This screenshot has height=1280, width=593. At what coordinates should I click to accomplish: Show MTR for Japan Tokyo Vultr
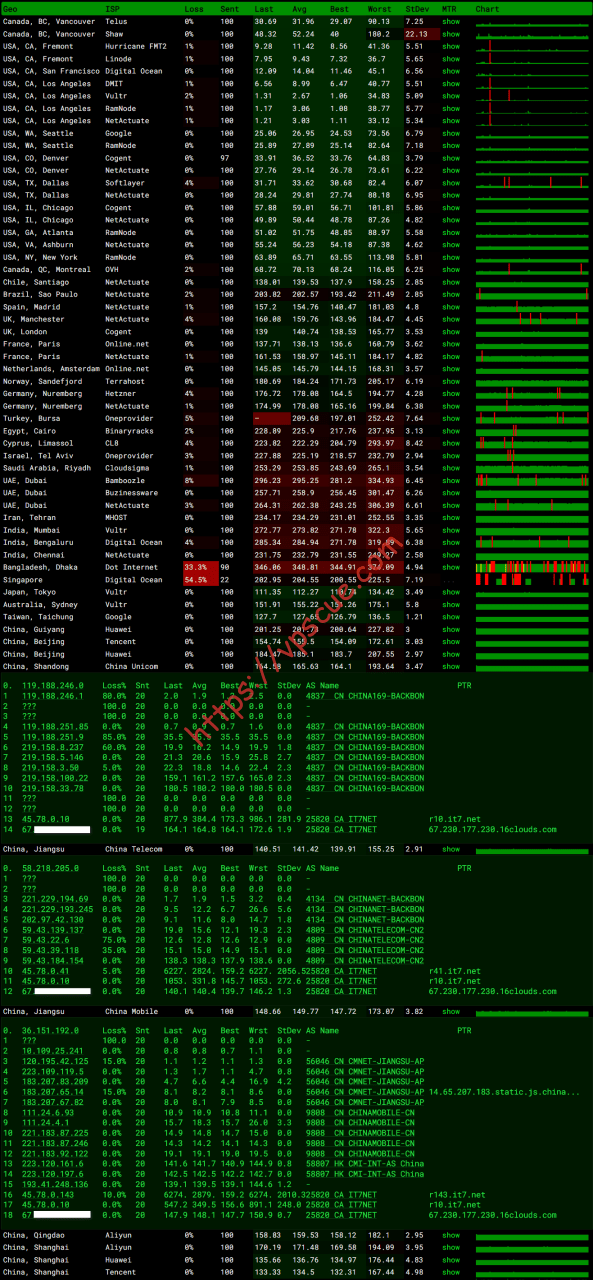coord(451,592)
